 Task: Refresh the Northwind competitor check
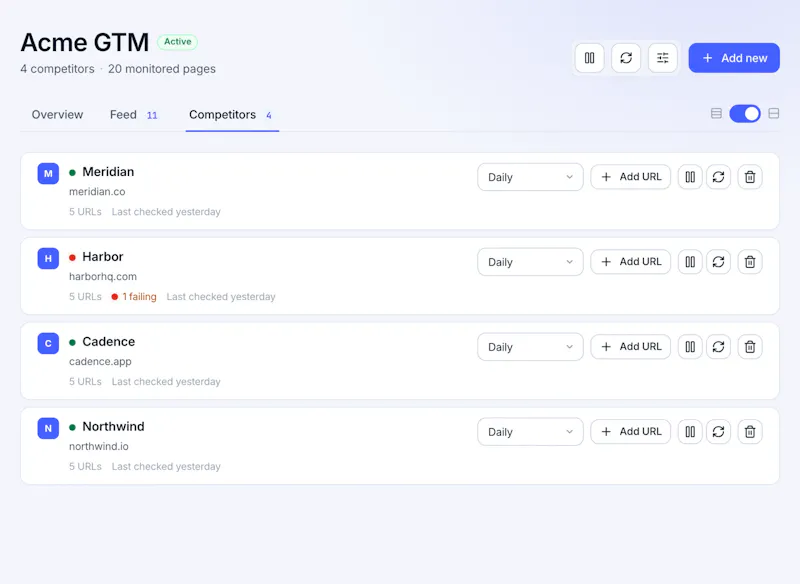click(x=718, y=431)
